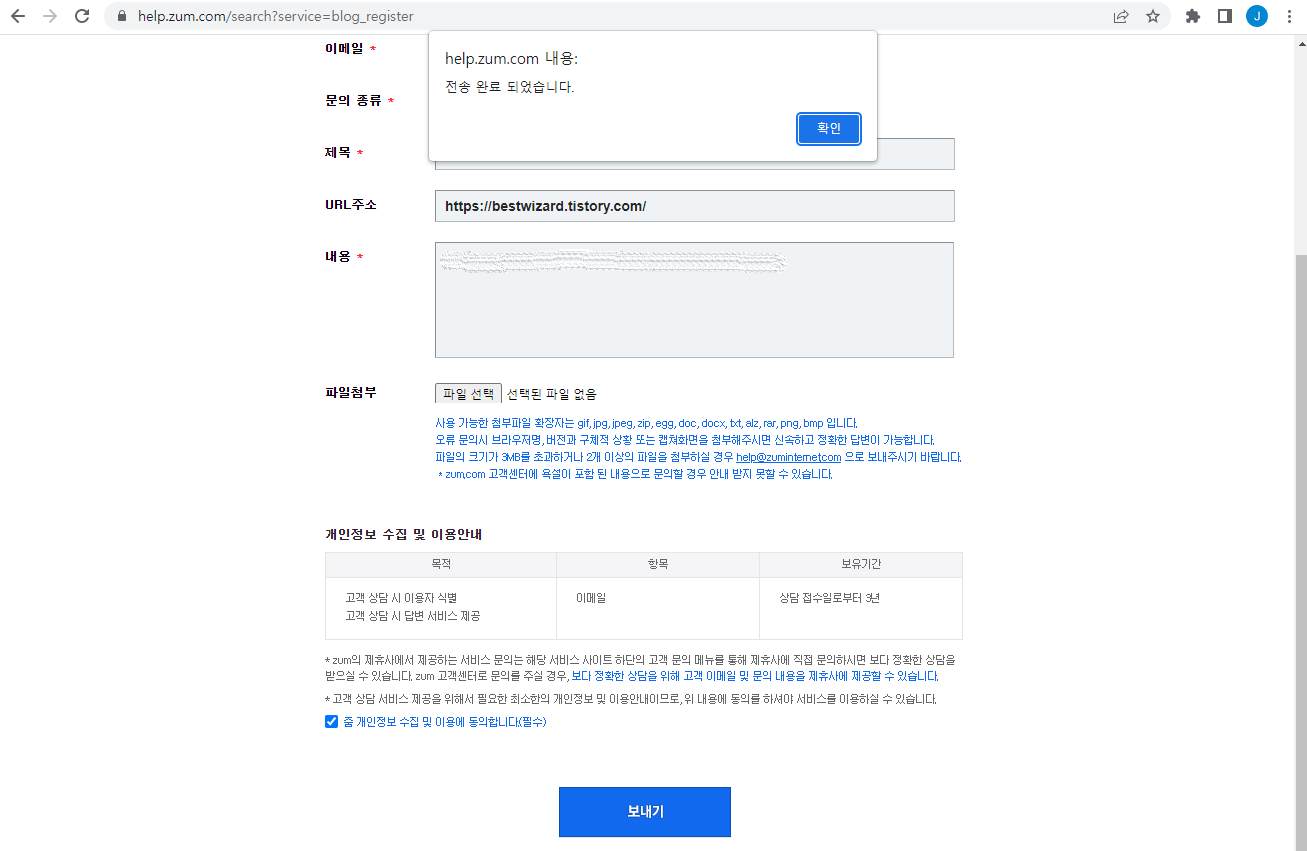Click inside the browser address bar
Image resolution: width=1307 pixels, height=851 pixels.
point(300,16)
